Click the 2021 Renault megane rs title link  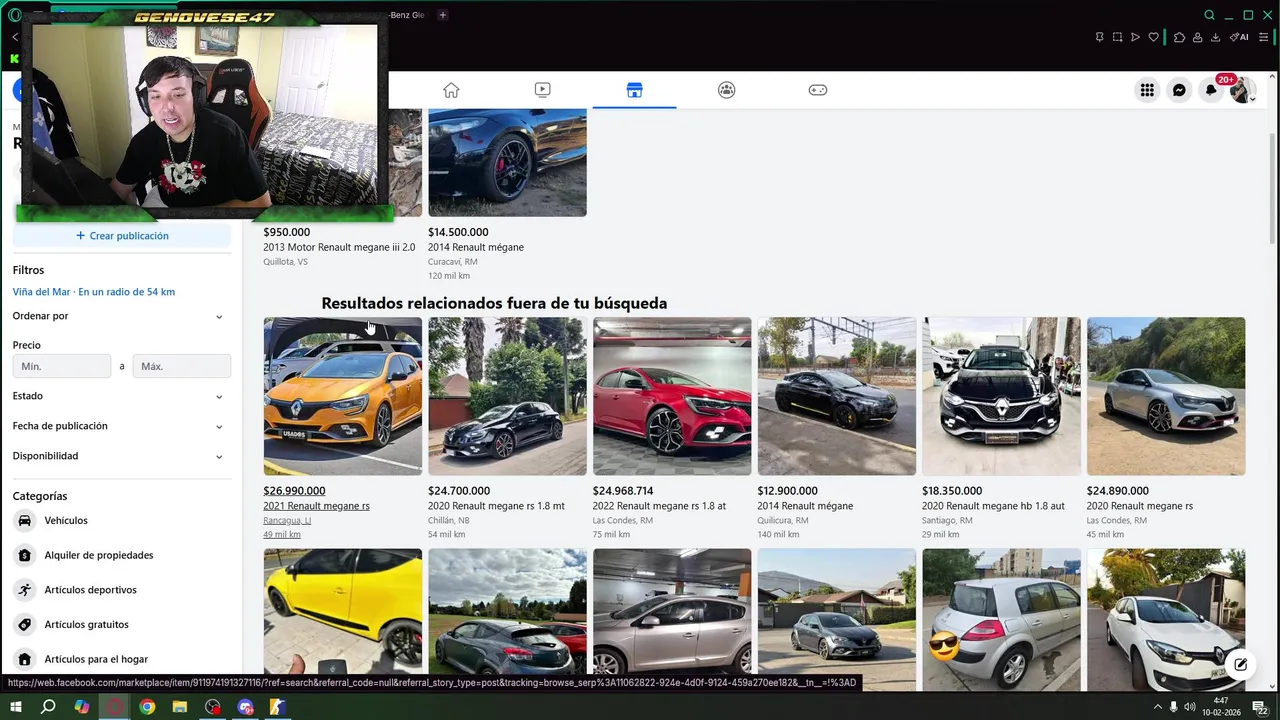click(x=316, y=506)
